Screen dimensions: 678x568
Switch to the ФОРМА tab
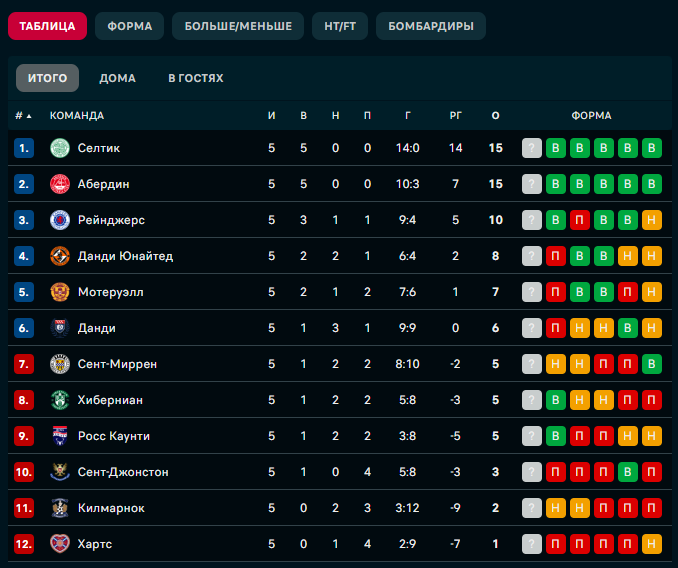[129, 26]
